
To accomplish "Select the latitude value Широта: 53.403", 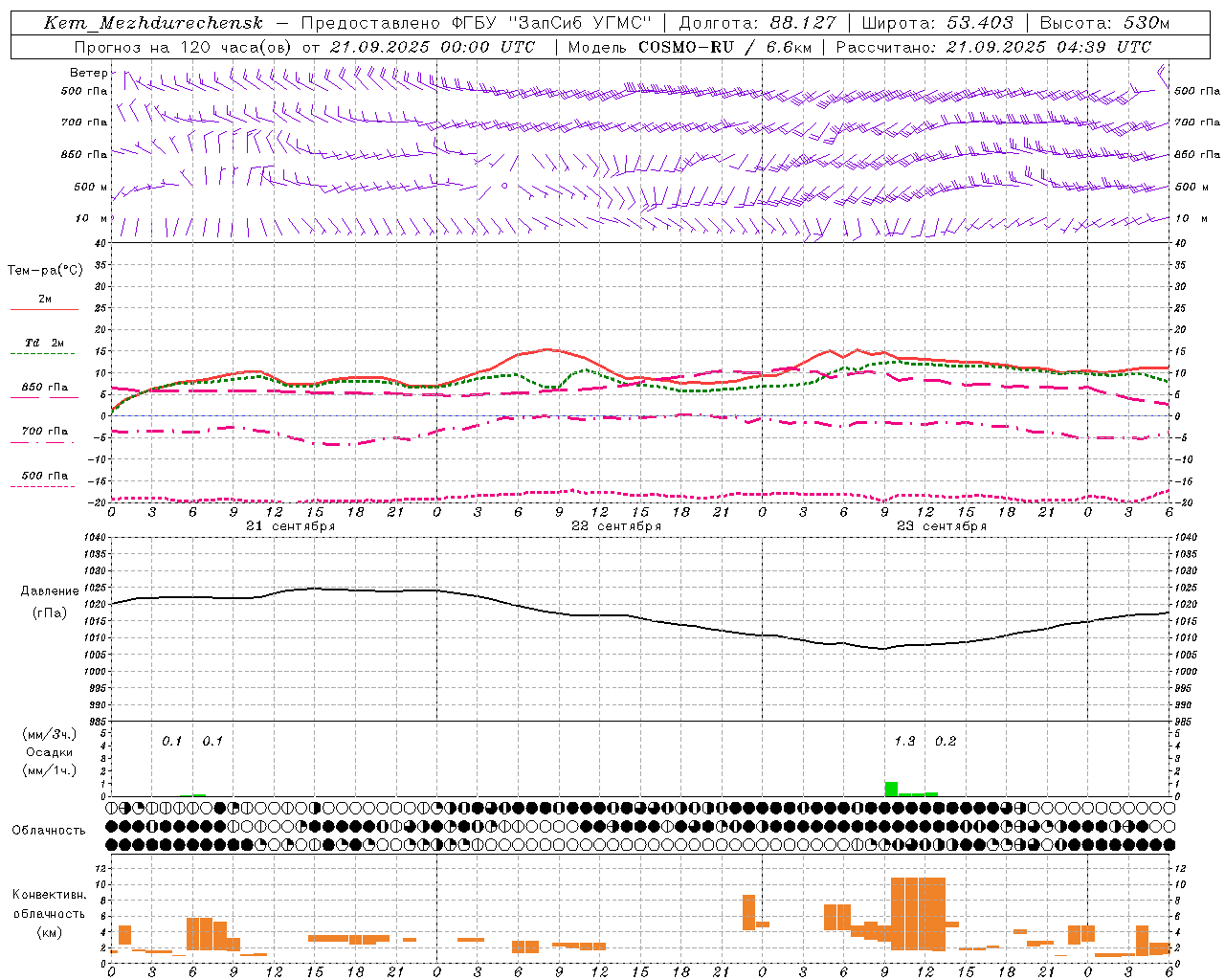I will (x=938, y=23).
